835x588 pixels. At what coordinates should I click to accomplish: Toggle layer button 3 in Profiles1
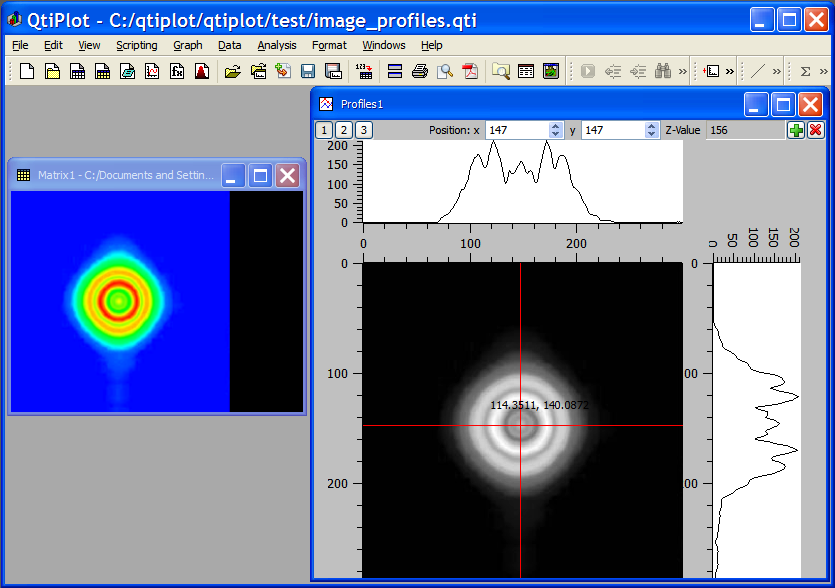point(364,130)
